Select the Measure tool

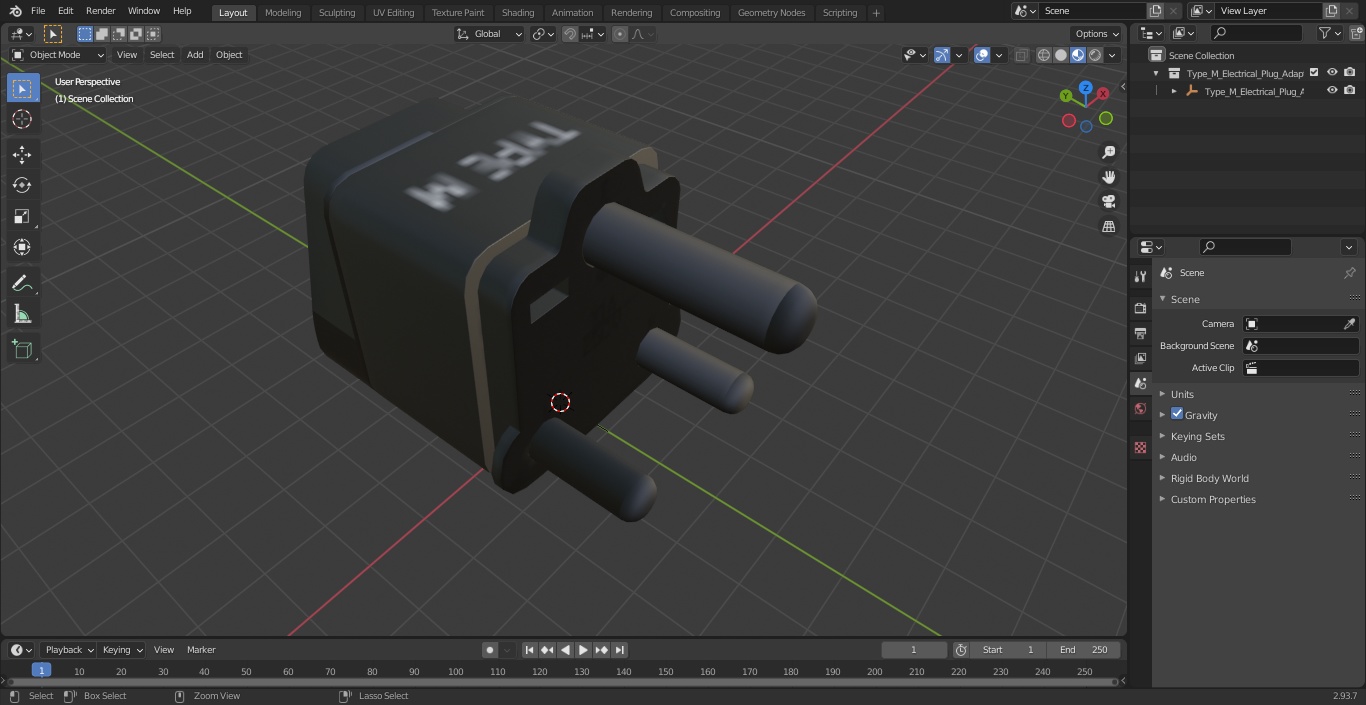pyautogui.click(x=22, y=315)
